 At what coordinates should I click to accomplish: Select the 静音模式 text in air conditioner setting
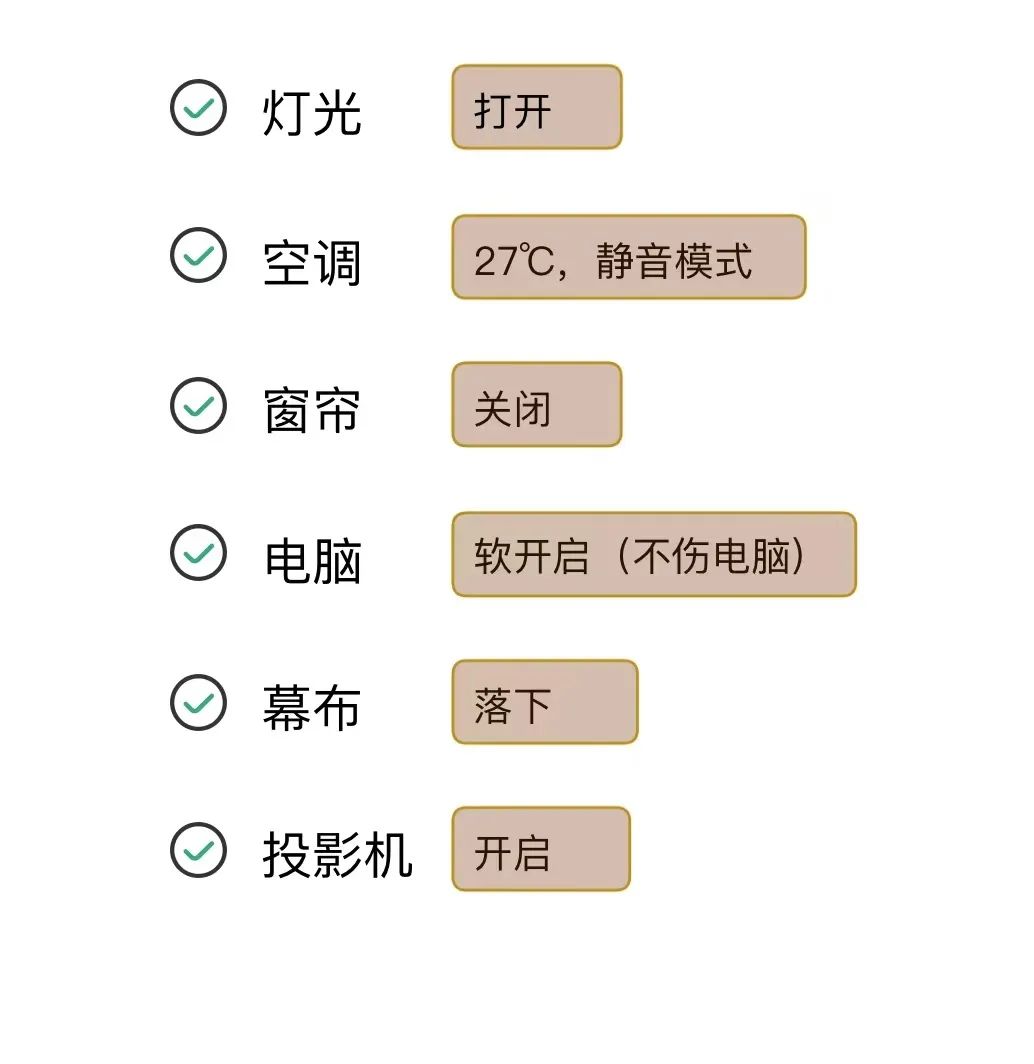coord(673,262)
